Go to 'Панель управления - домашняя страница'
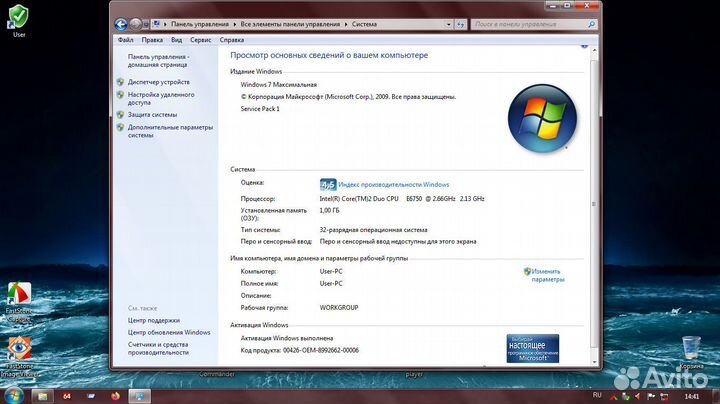720x404 pixels. click(158, 61)
